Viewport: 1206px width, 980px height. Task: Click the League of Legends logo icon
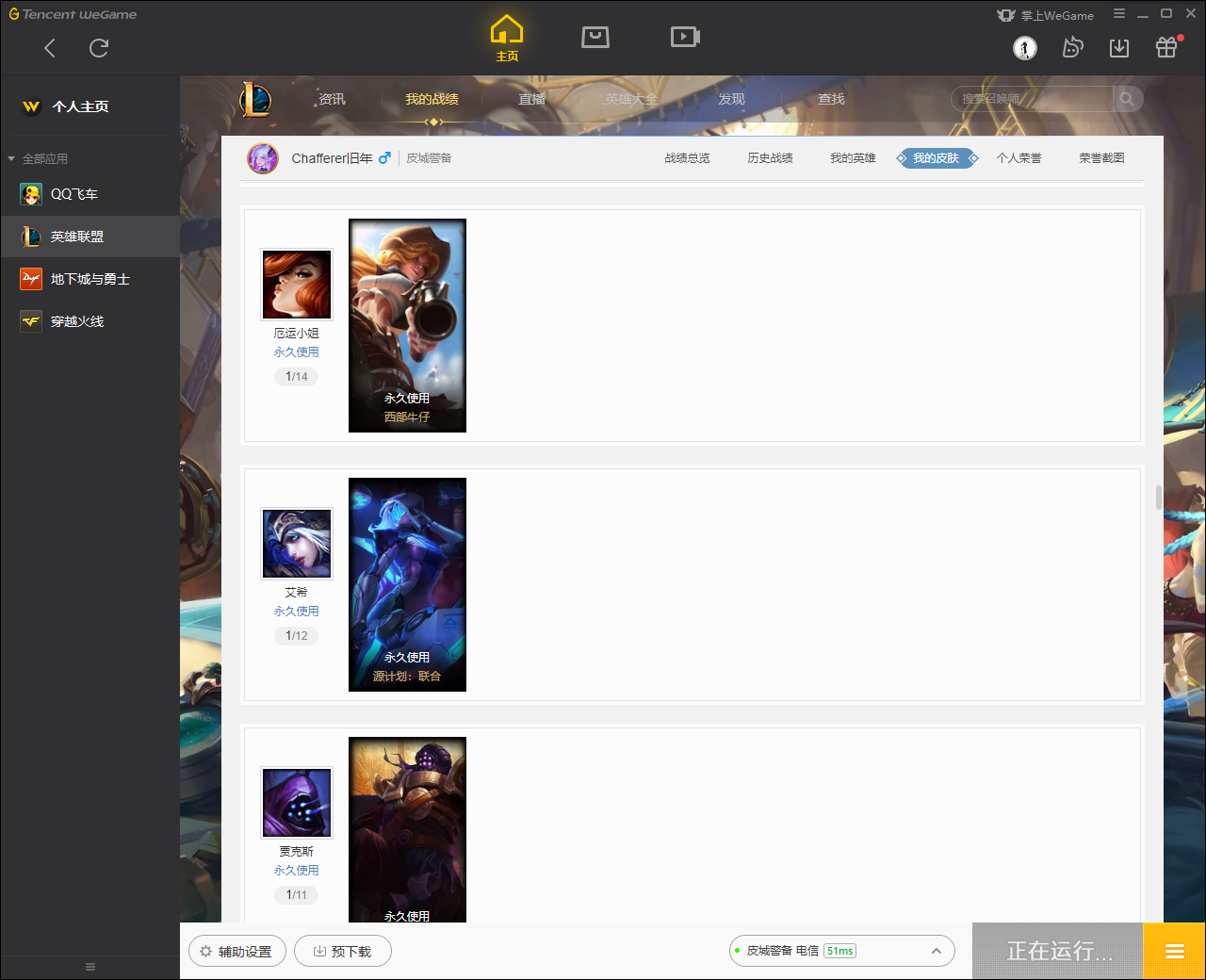(255, 100)
